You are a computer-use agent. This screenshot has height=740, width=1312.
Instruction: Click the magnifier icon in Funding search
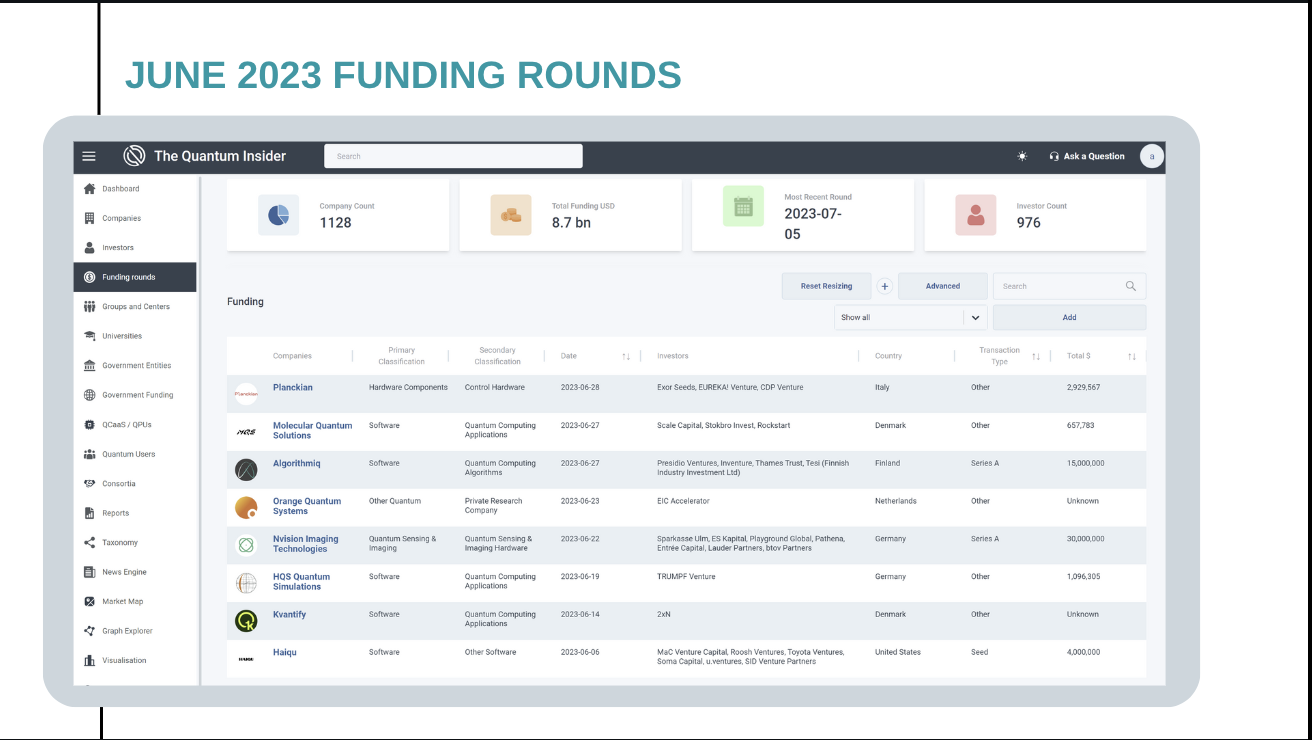point(1131,286)
